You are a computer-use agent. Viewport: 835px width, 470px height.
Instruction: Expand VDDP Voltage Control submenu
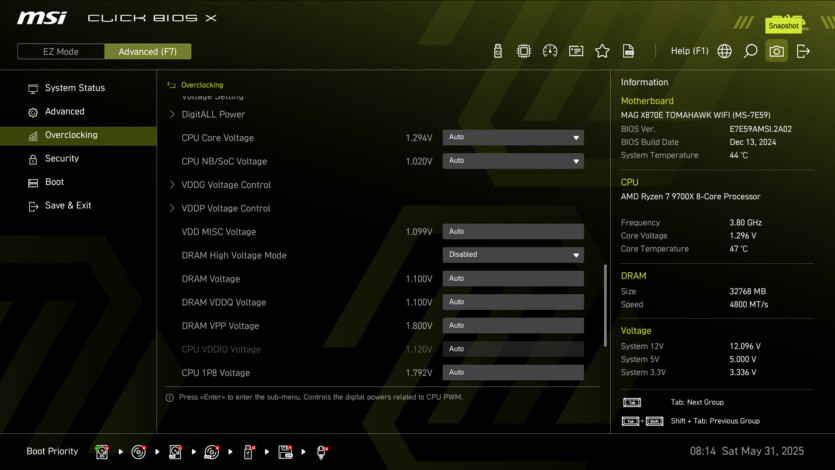pos(226,208)
